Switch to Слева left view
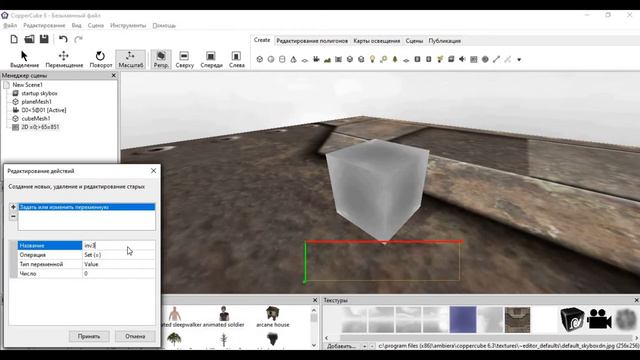640x360 pixels. pyautogui.click(x=236, y=59)
